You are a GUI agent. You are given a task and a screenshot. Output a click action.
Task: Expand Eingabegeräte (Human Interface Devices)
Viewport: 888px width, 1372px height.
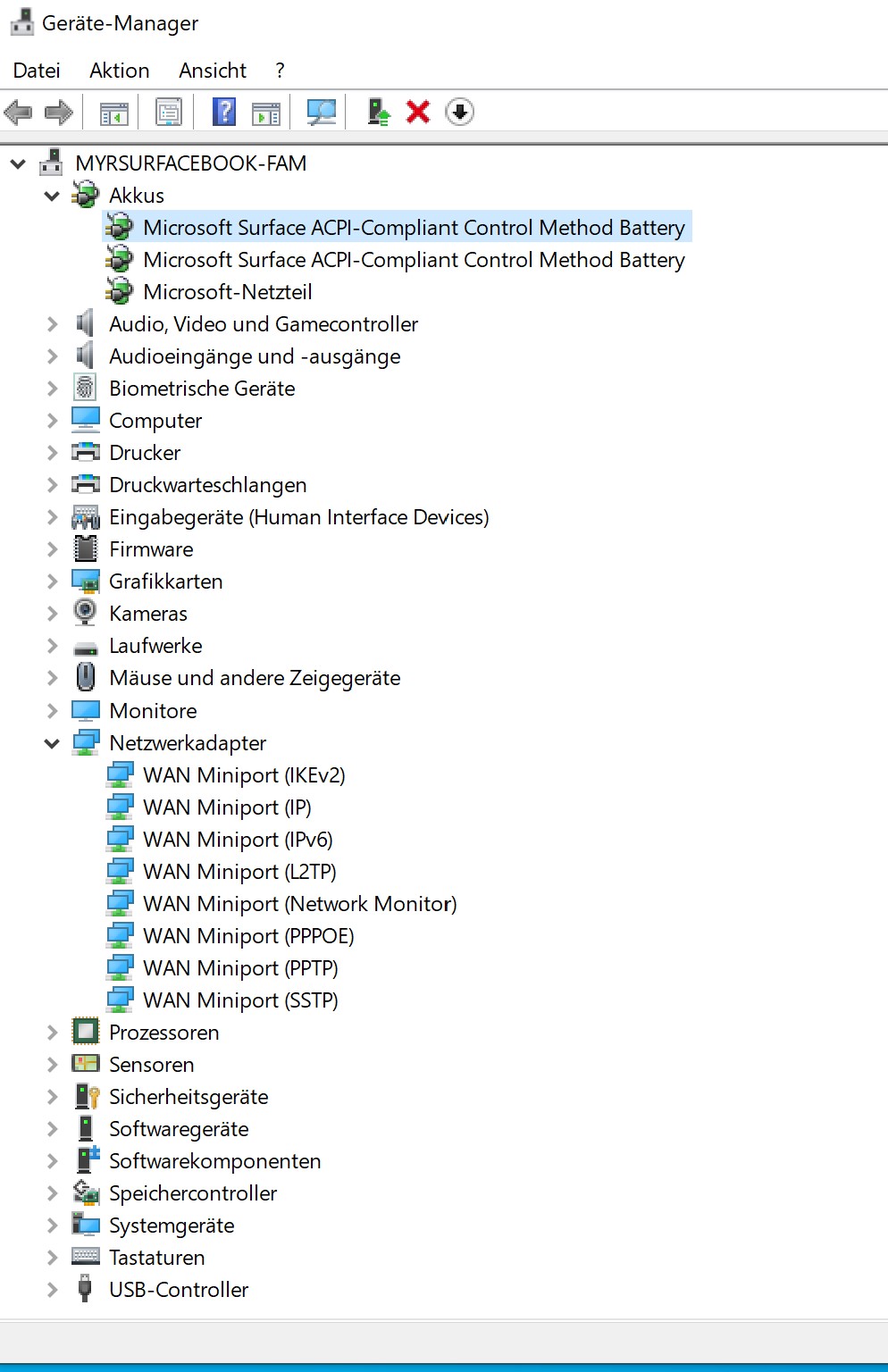pyautogui.click(x=52, y=517)
